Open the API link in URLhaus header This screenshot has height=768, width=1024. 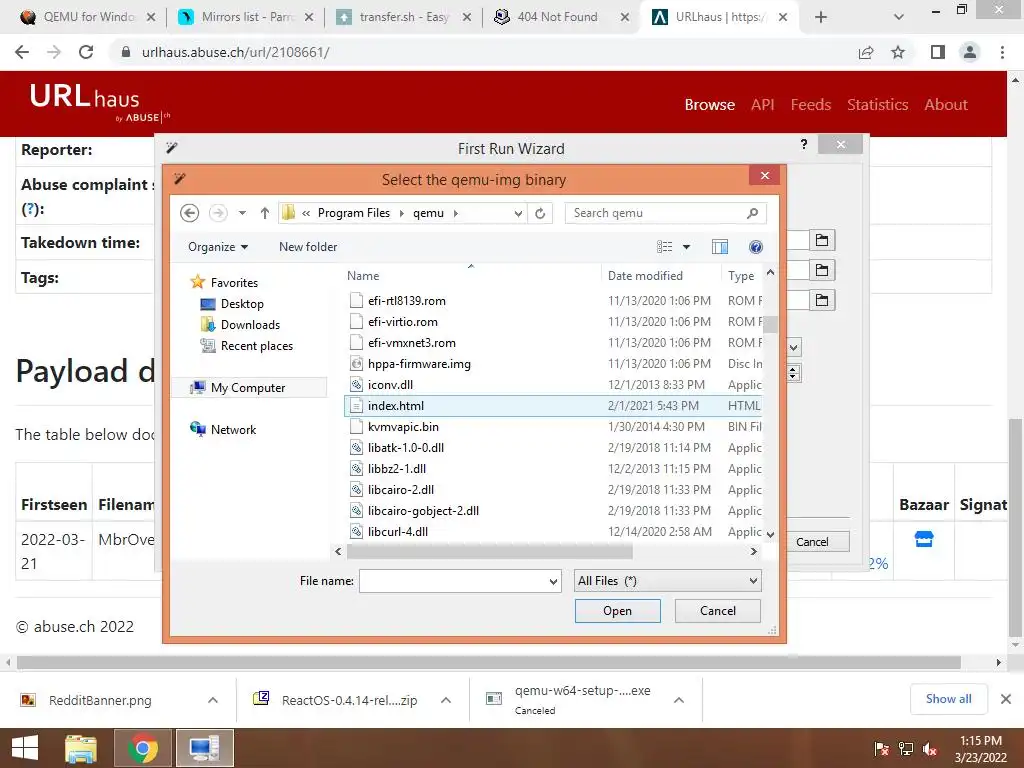click(x=762, y=104)
